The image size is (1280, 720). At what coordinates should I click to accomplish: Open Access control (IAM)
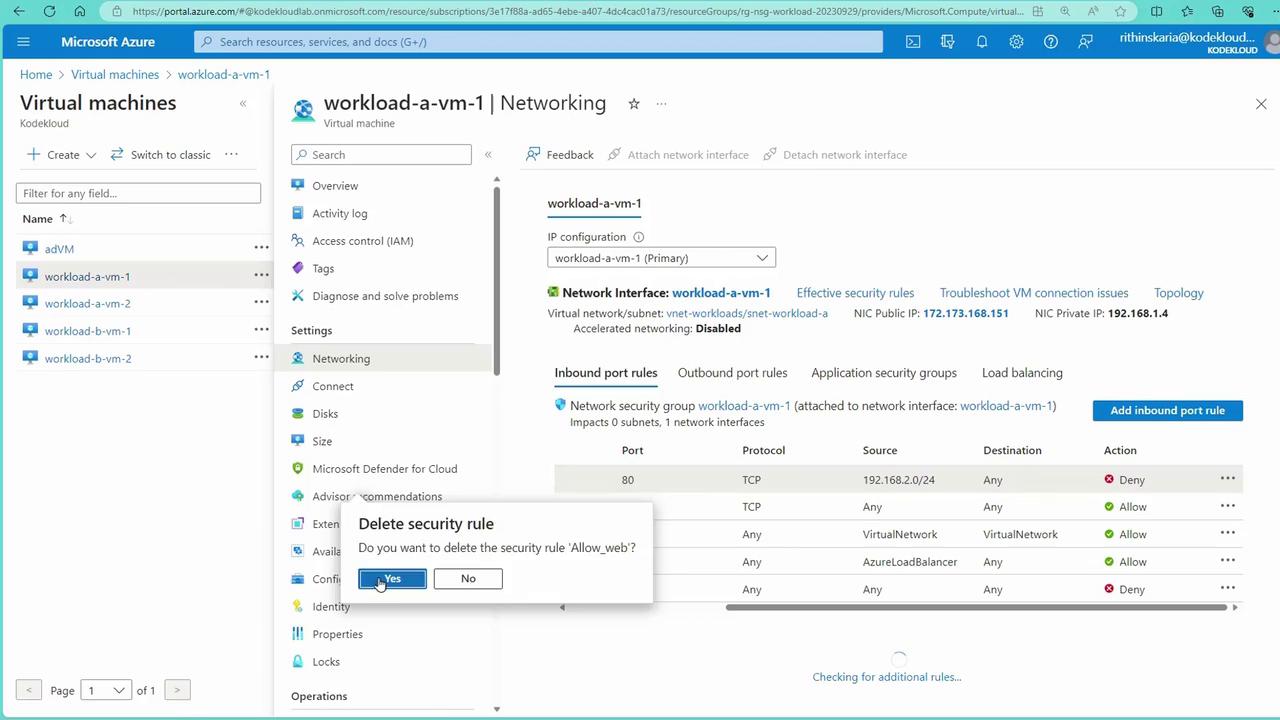(363, 241)
